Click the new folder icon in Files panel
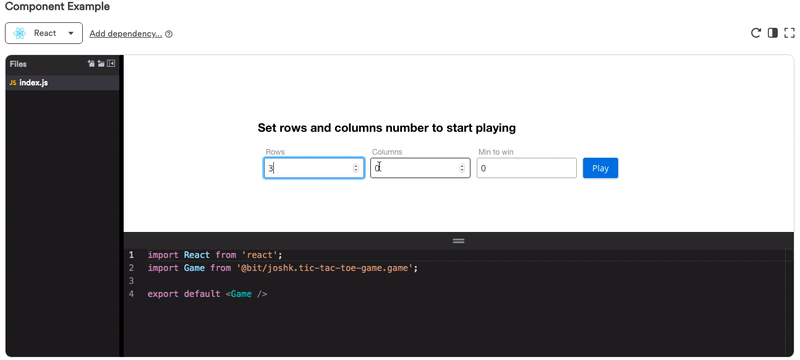 101,64
